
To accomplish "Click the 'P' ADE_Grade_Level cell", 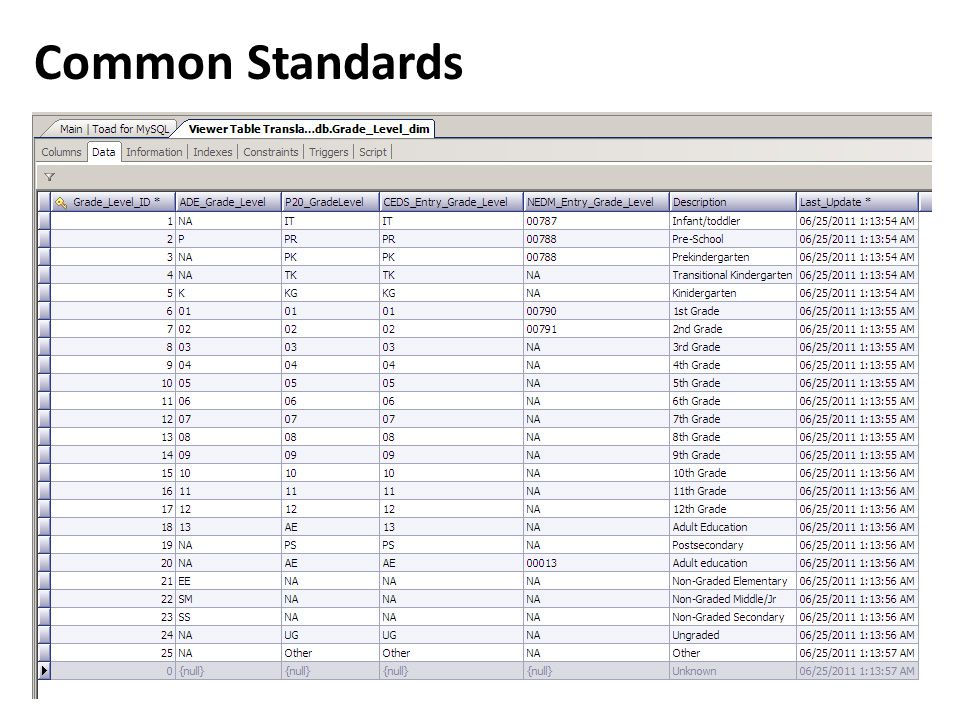I will 228,239.
